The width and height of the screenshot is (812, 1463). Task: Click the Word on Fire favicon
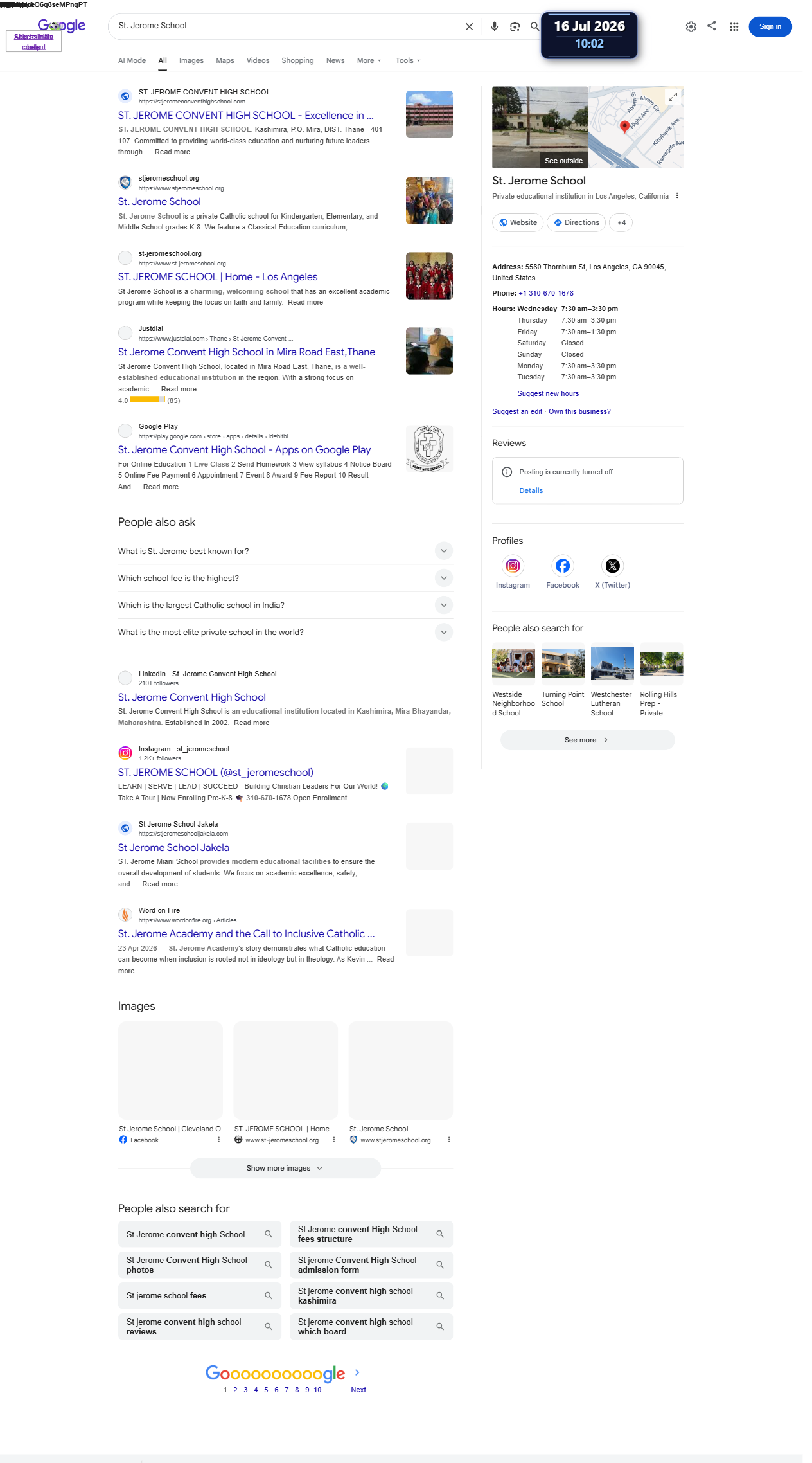tap(125, 915)
